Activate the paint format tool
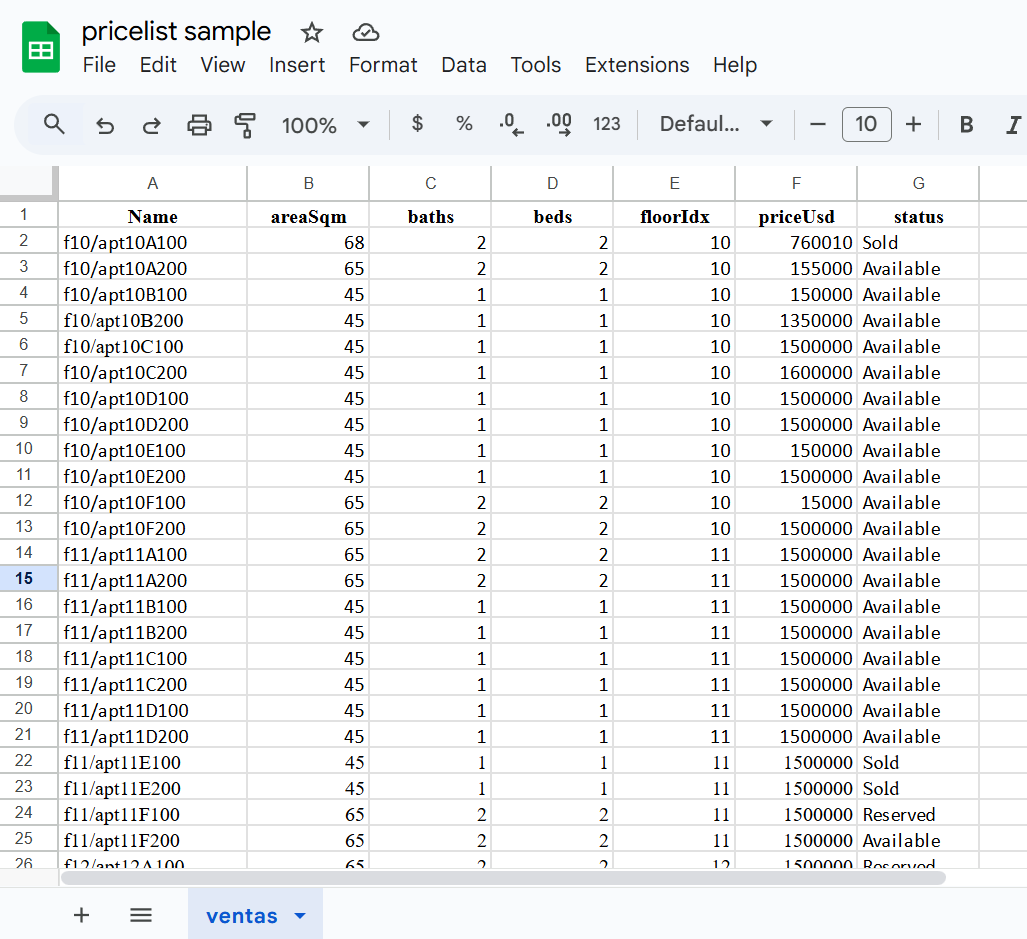The height and width of the screenshot is (939, 1027). [x=246, y=124]
